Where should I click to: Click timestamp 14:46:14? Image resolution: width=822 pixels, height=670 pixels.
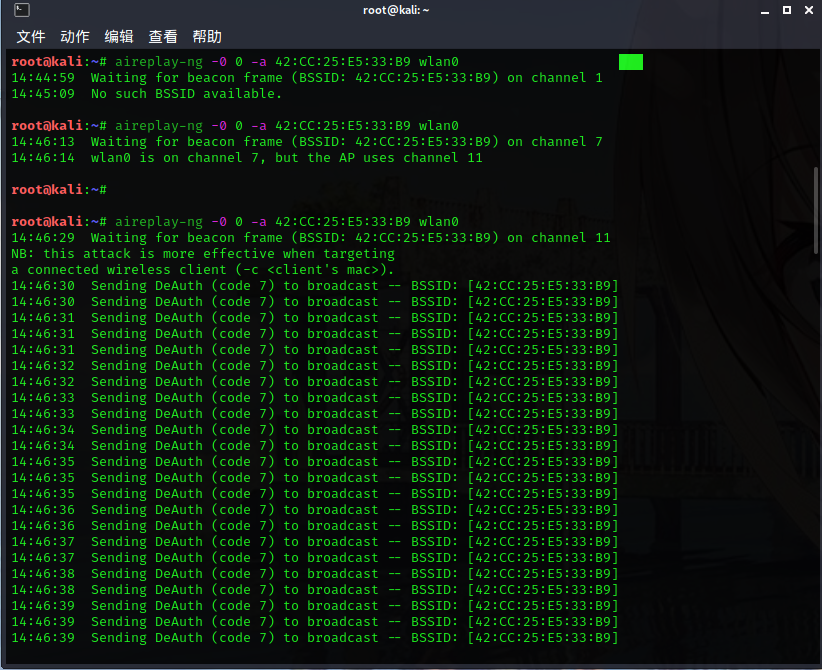tap(43, 158)
